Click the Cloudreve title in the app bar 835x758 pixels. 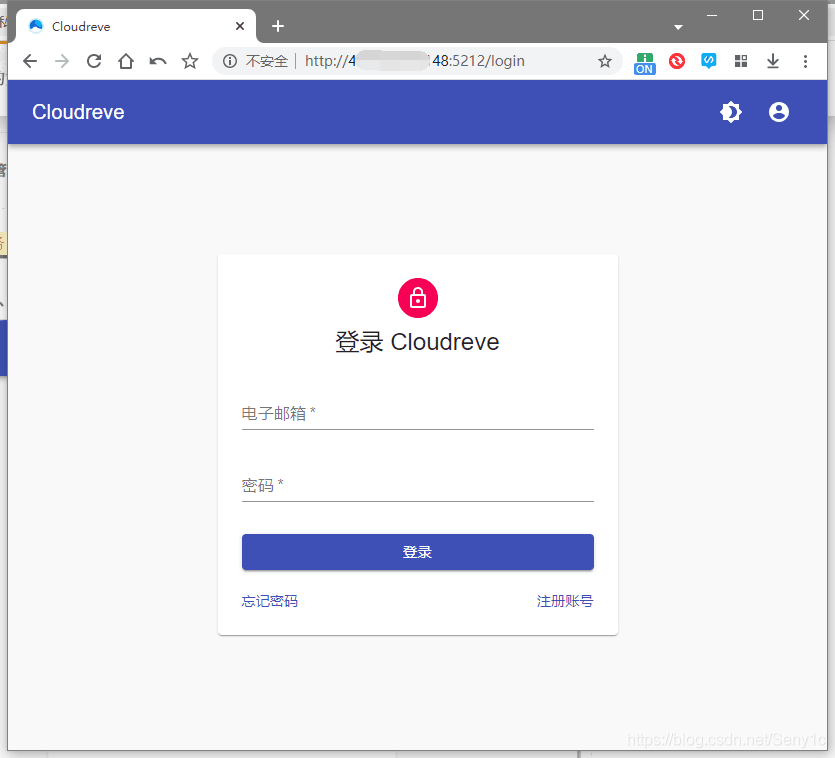click(78, 112)
